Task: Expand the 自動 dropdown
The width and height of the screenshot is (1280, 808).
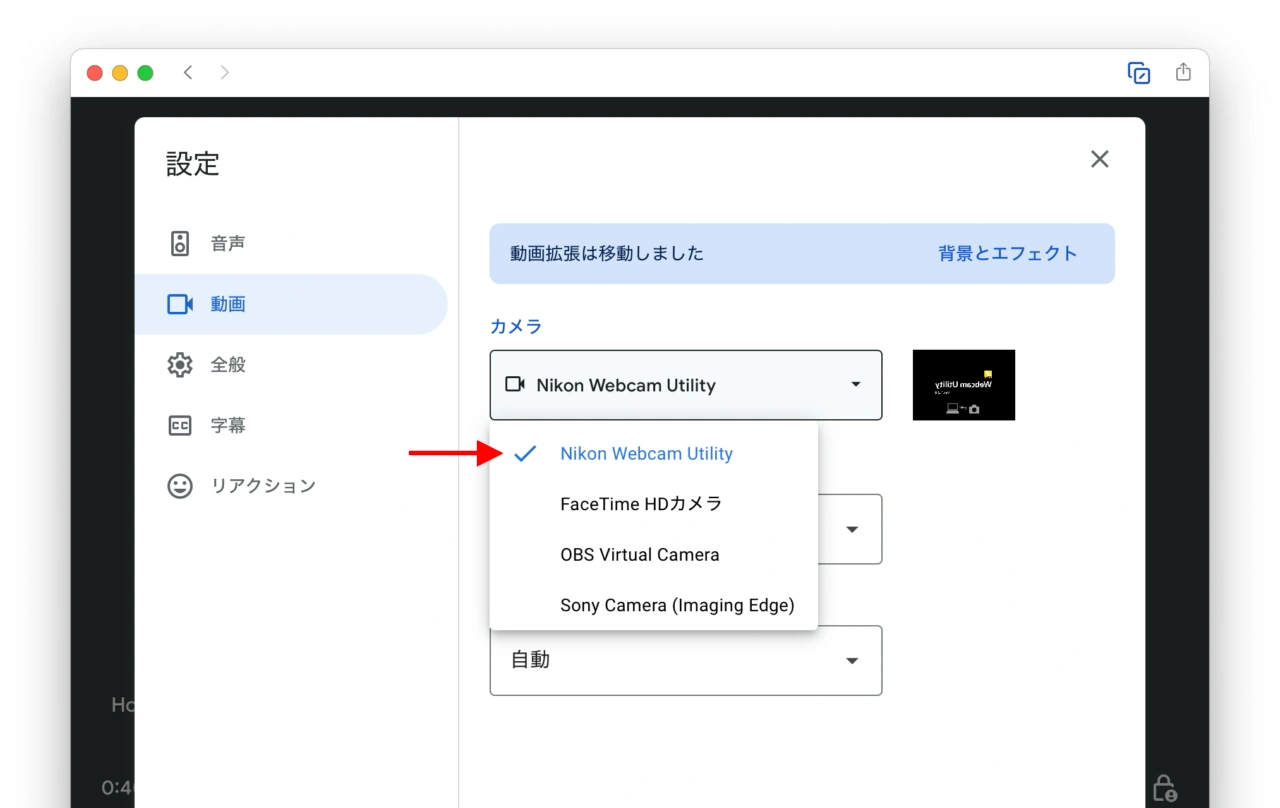Action: 685,660
